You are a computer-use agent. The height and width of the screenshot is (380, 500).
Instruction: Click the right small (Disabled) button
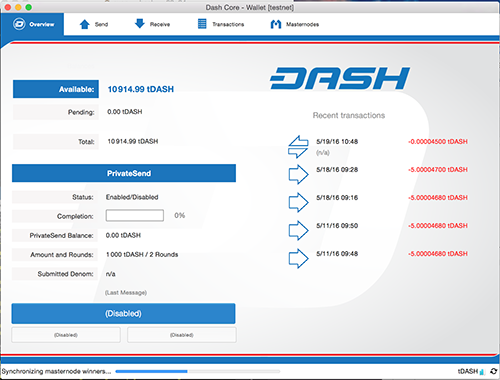click(x=182, y=335)
